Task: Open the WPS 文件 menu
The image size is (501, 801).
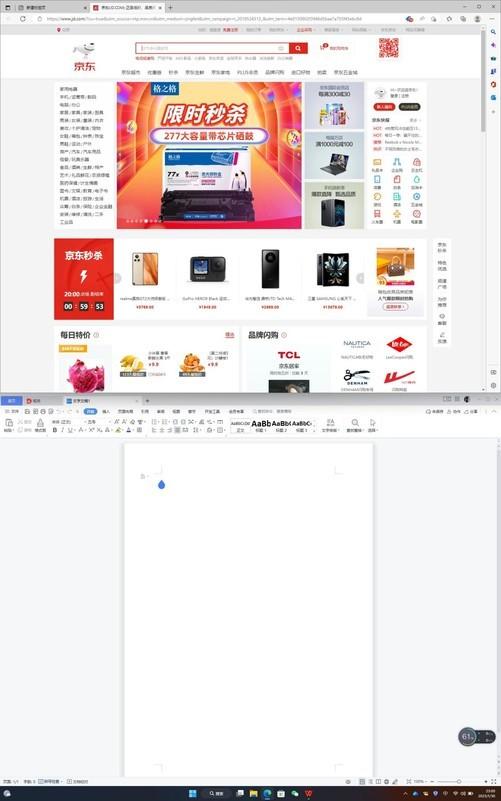Action: click(12, 411)
